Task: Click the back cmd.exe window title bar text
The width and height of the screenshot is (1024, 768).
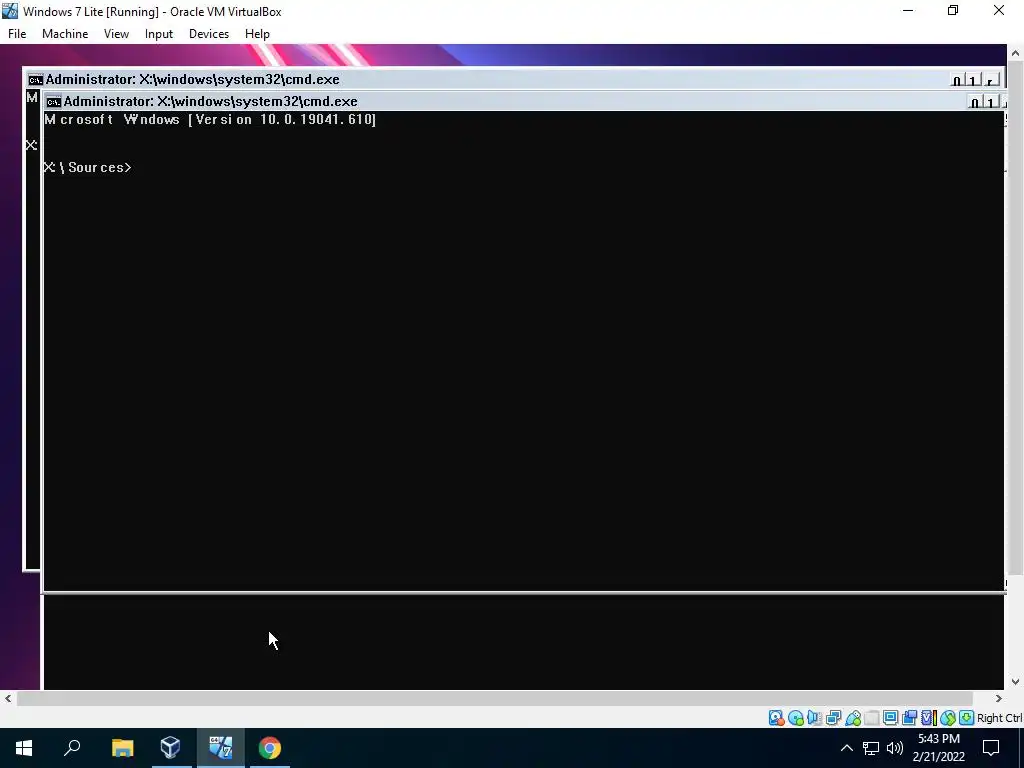Action: (193, 79)
